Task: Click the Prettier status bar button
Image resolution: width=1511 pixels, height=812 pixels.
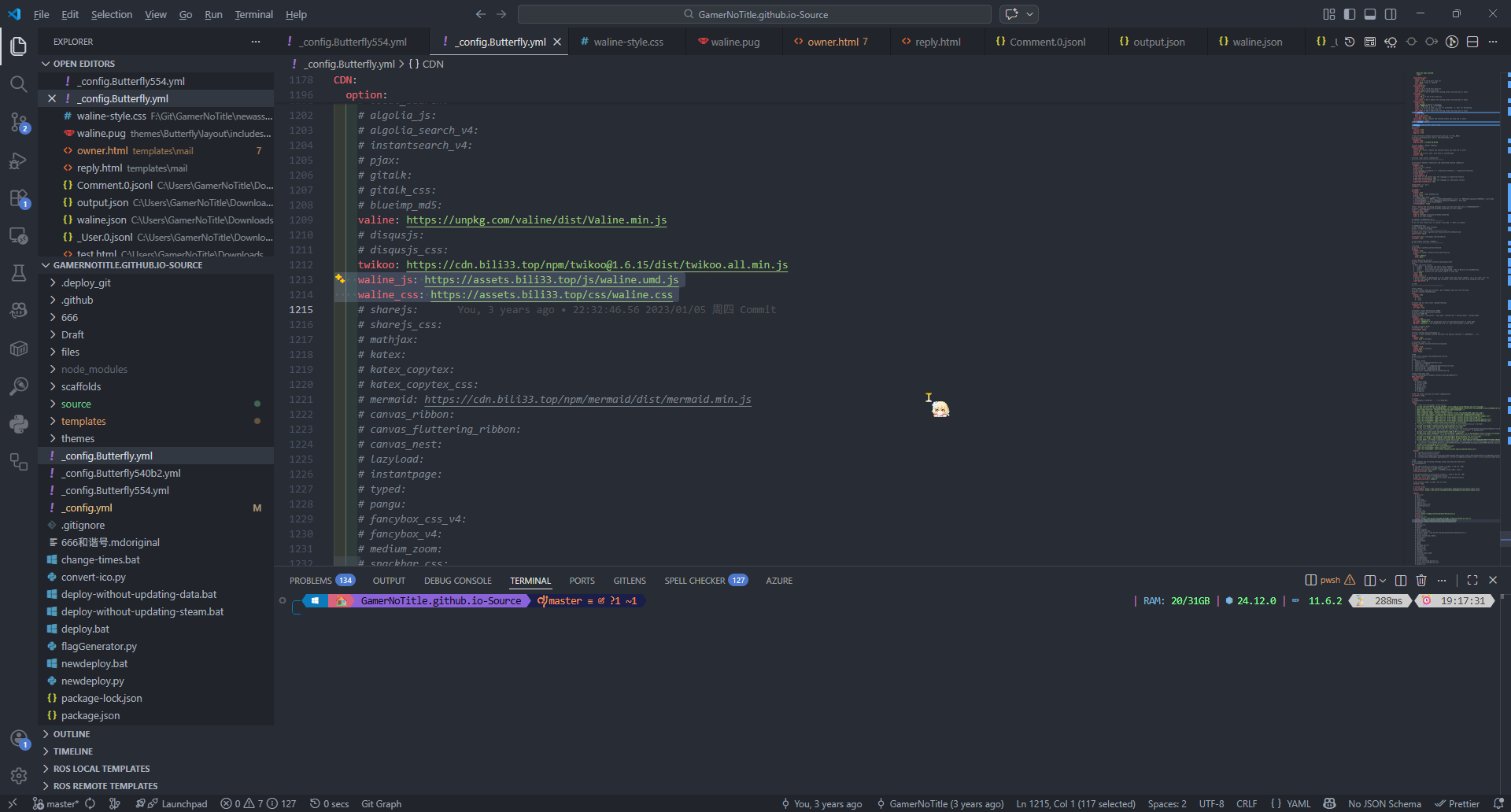Action: click(1457, 803)
